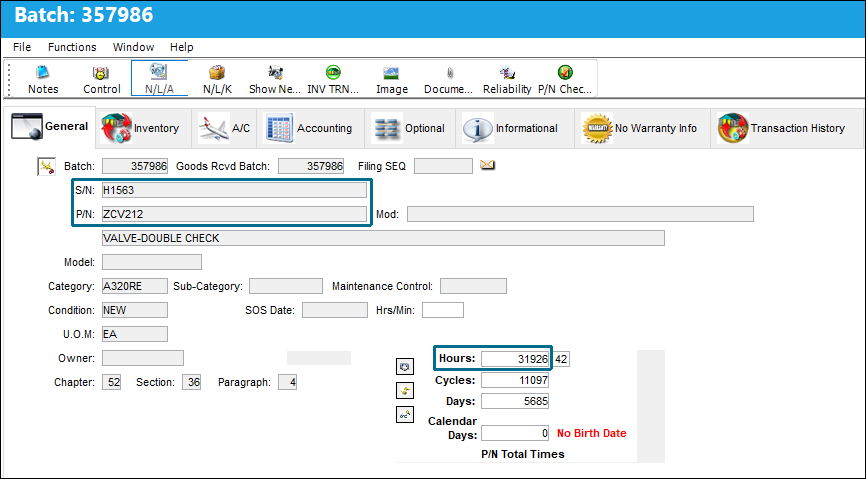866x479 pixels.
Task: Click the Sub-Category field
Action: click(x=286, y=286)
